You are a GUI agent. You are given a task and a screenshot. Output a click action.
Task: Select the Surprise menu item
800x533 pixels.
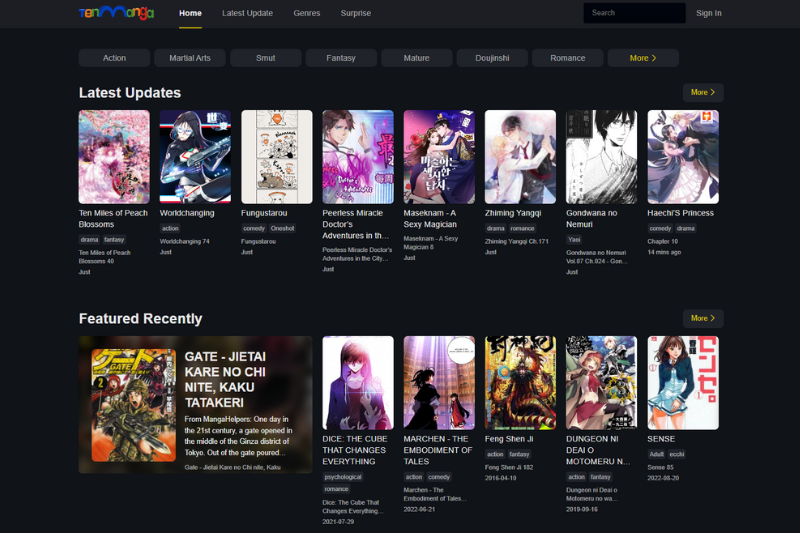(356, 13)
